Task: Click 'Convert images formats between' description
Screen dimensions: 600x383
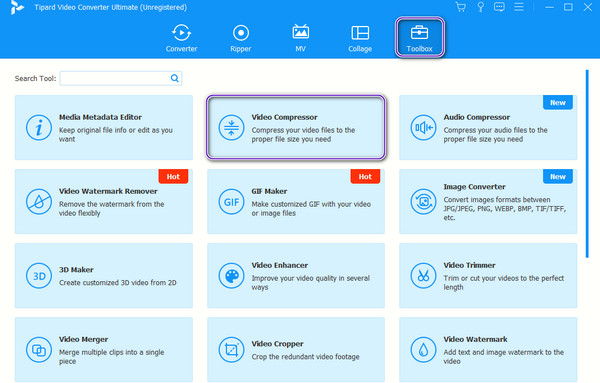Action: click(504, 209)
